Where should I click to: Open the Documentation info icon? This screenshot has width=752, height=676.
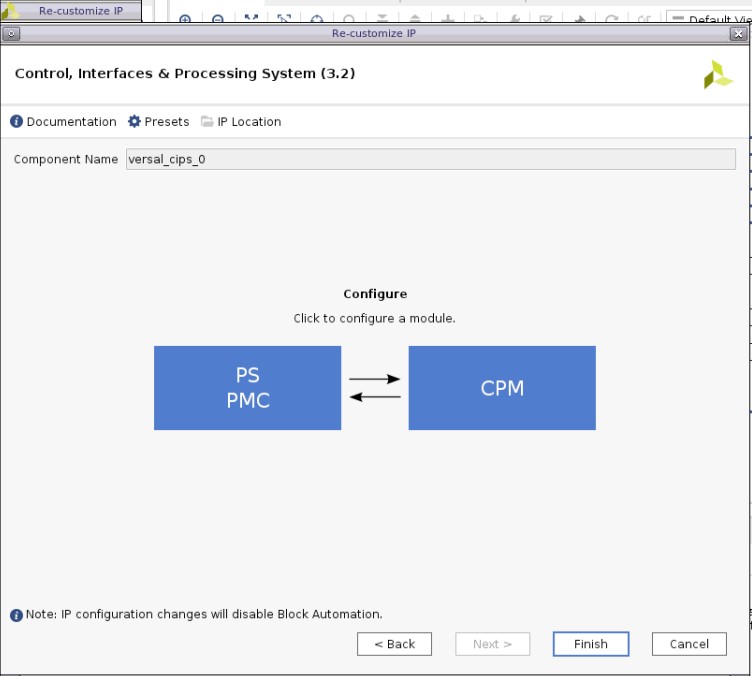(16, 122)
